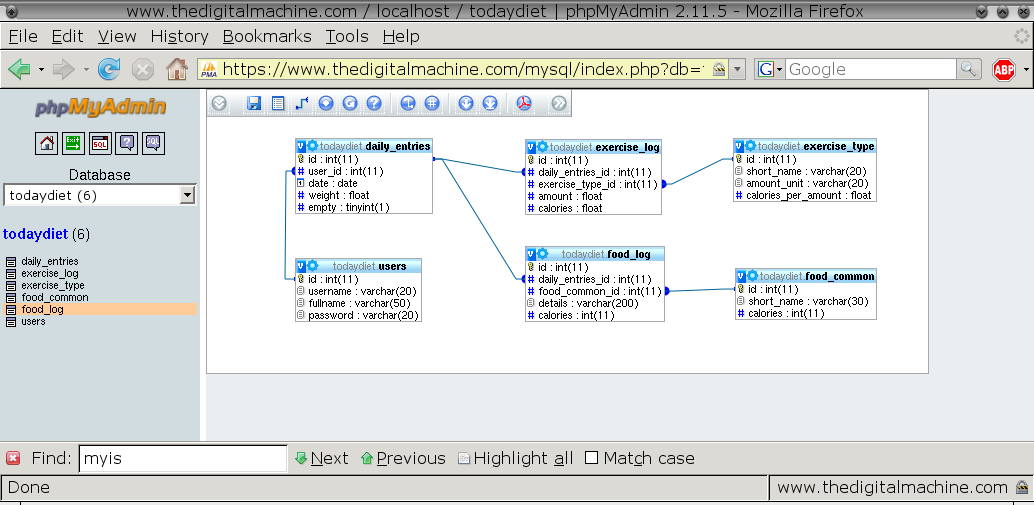Click the Adblock Plus ABP icon

1003,69
